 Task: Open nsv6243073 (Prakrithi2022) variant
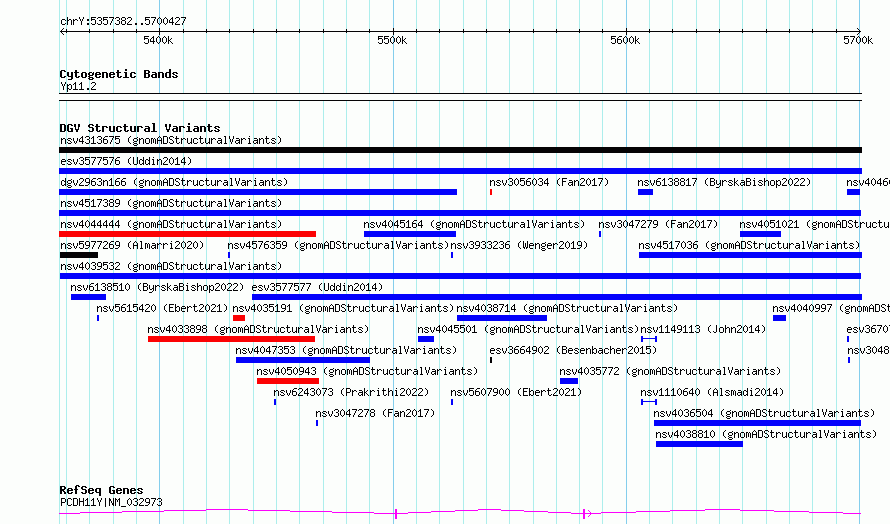[351, 392]
